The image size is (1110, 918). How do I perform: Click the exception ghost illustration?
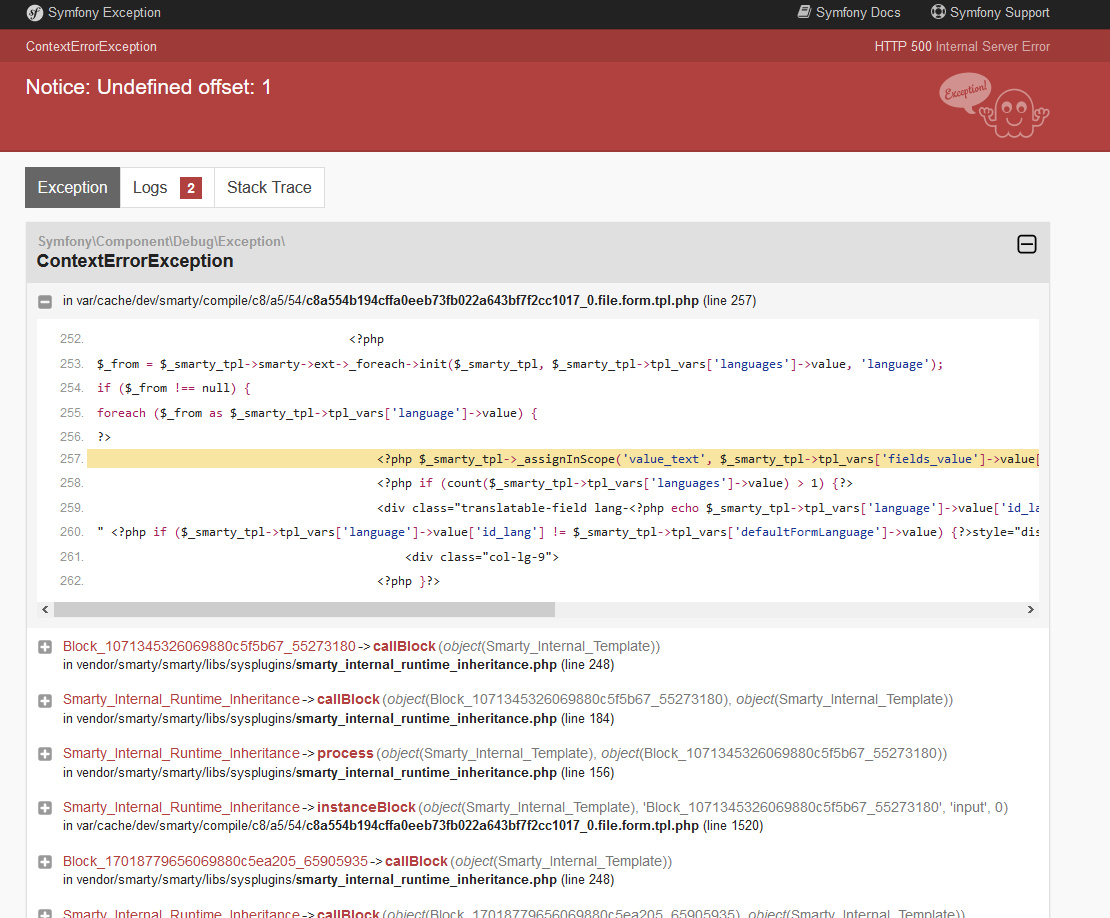tap(994, 105)
